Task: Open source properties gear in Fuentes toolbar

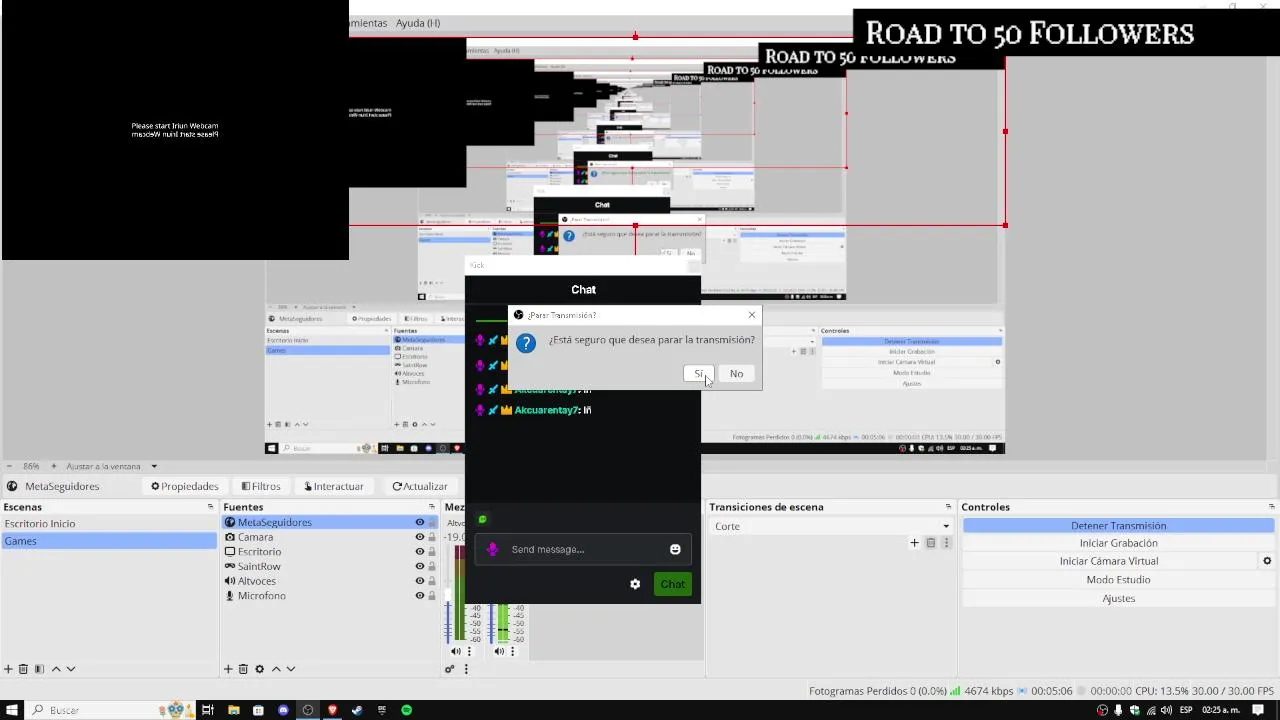Action: (259, 669)
